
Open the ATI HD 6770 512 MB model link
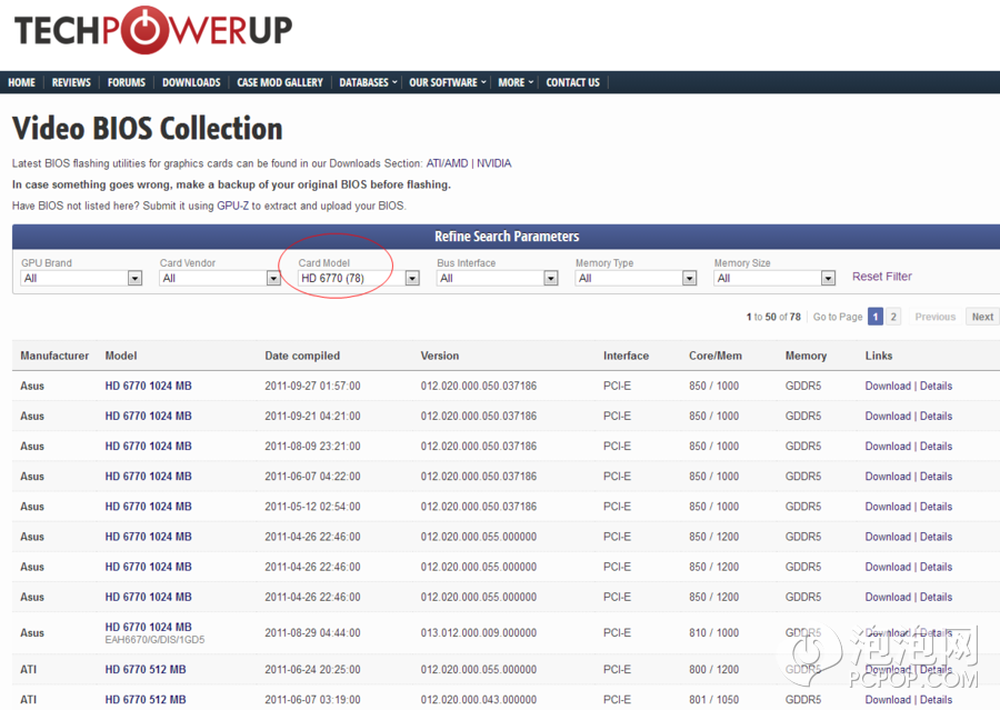coord(145,670)
